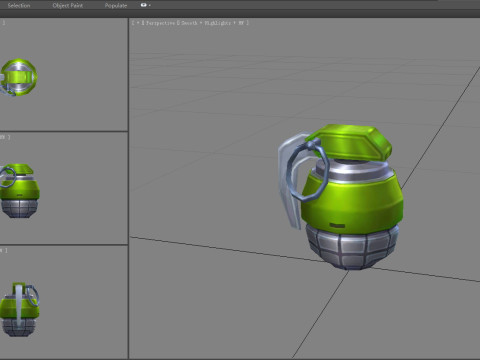
Task: Select the gray segmented grenade base
Action: [x=352, y=247]
